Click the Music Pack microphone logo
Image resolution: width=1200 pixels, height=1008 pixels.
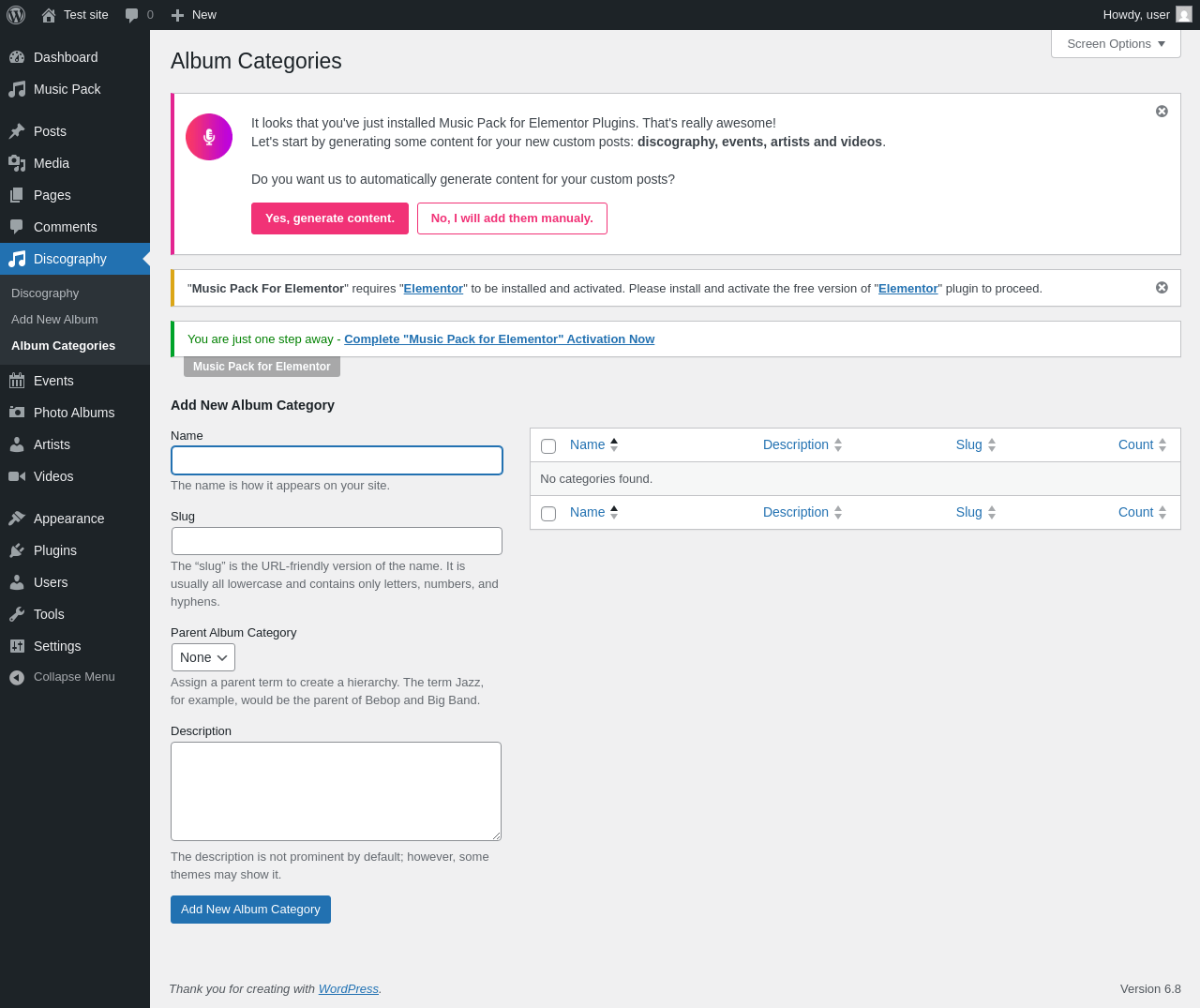(209, 137)
